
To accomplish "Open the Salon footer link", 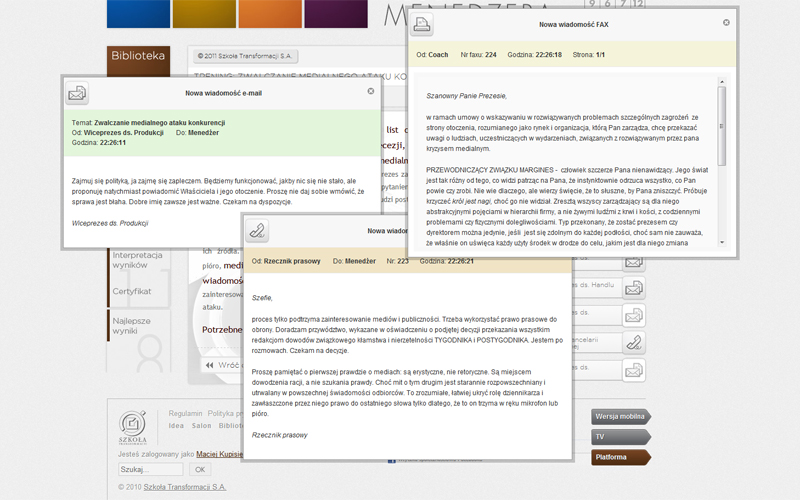I will [201, 426].
